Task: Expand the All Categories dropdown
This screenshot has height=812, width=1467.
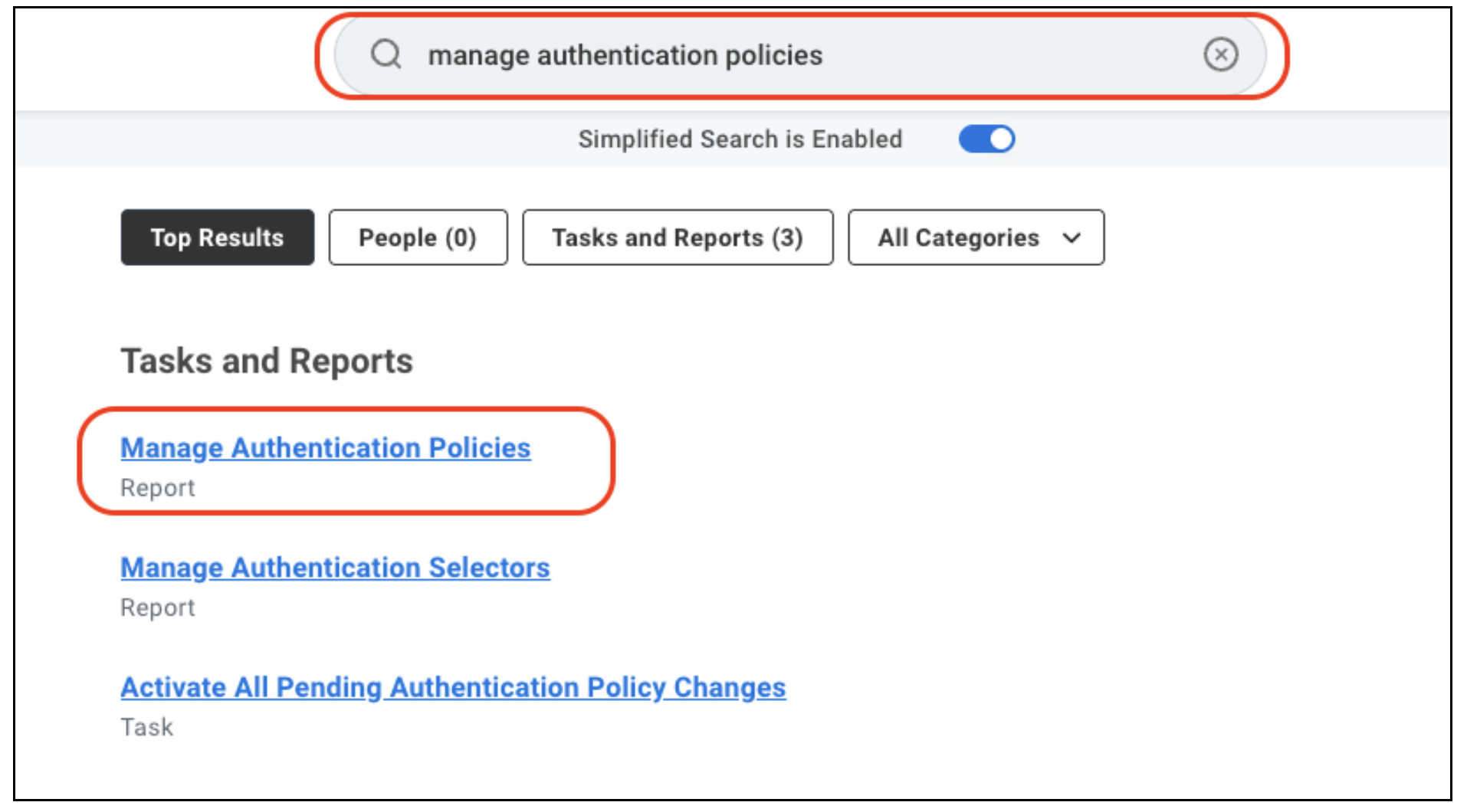Action: [x=976, y=237]
